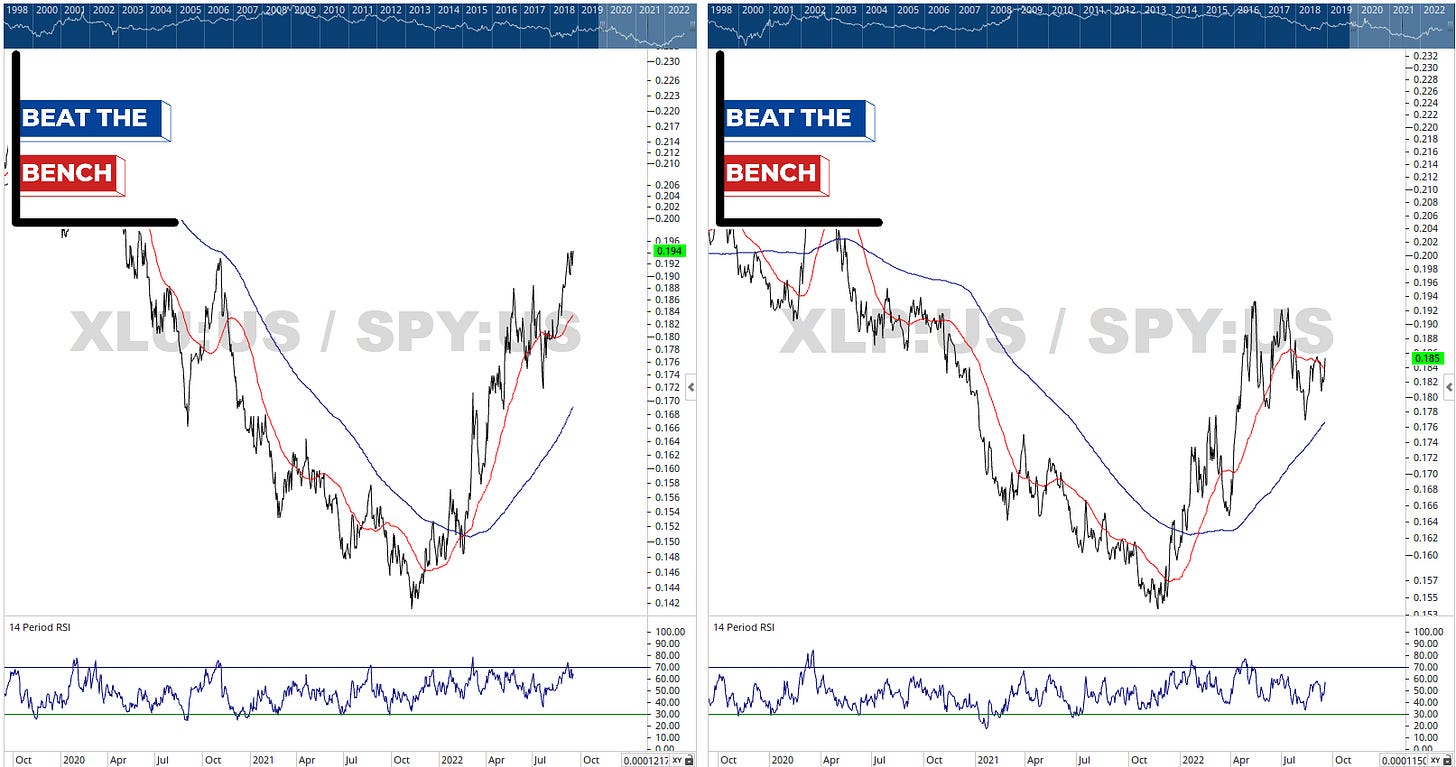
Task: Click the 30.00 RSI level on XLF/SPY panel
Action: (1427, 714)
